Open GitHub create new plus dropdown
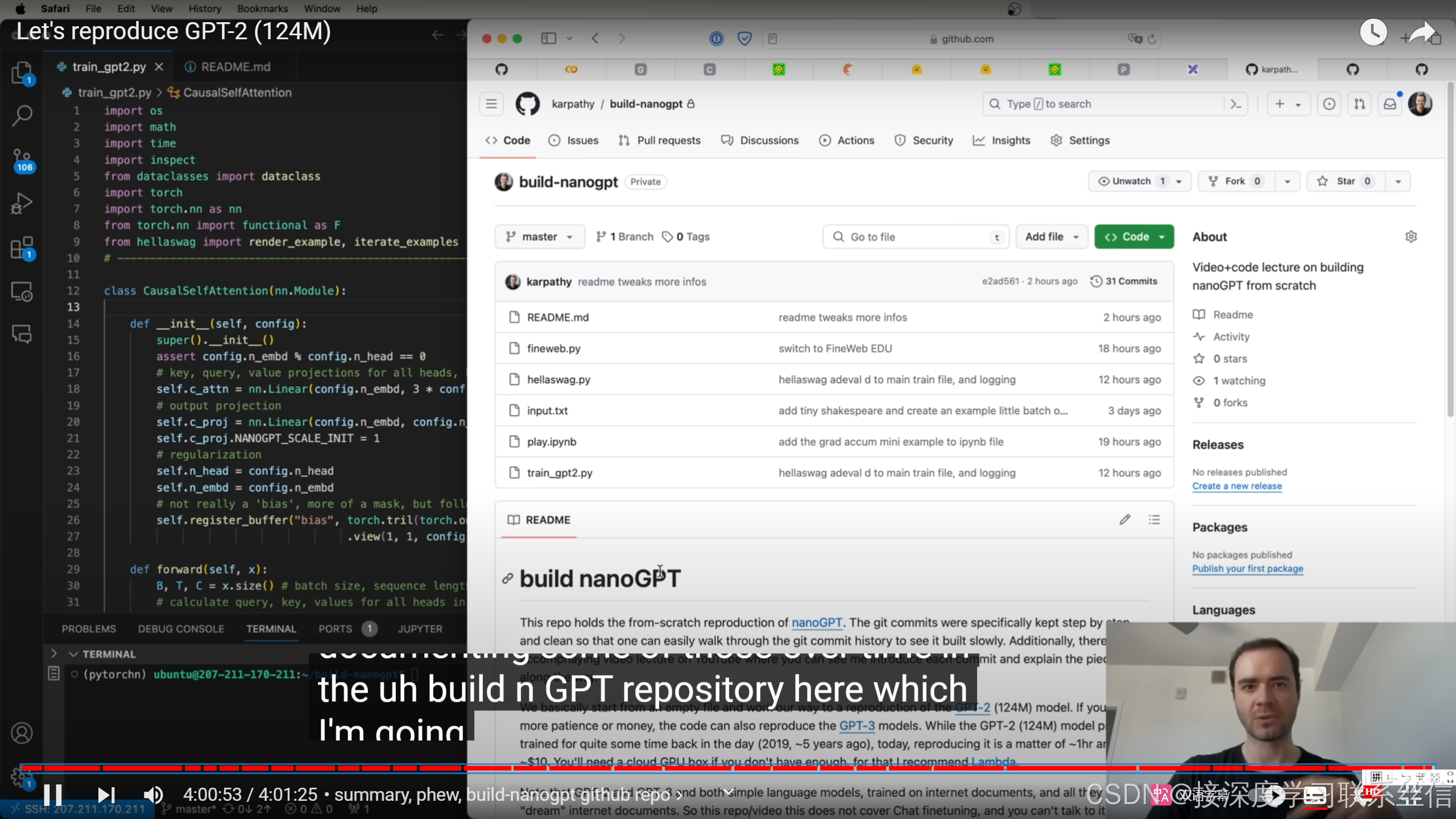 [x=1288, y=104]
